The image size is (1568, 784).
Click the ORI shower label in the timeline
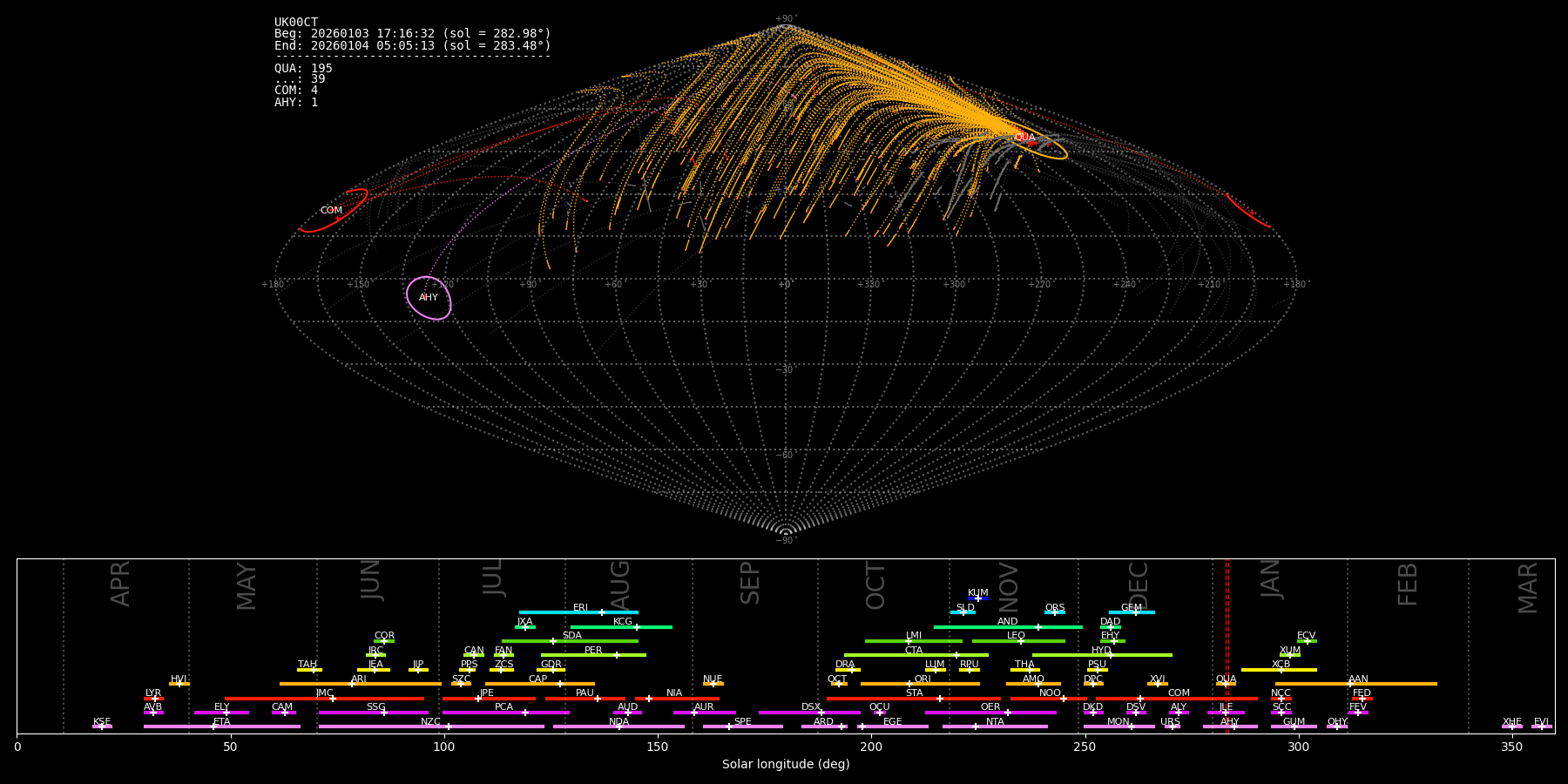(x=923, y=679)
